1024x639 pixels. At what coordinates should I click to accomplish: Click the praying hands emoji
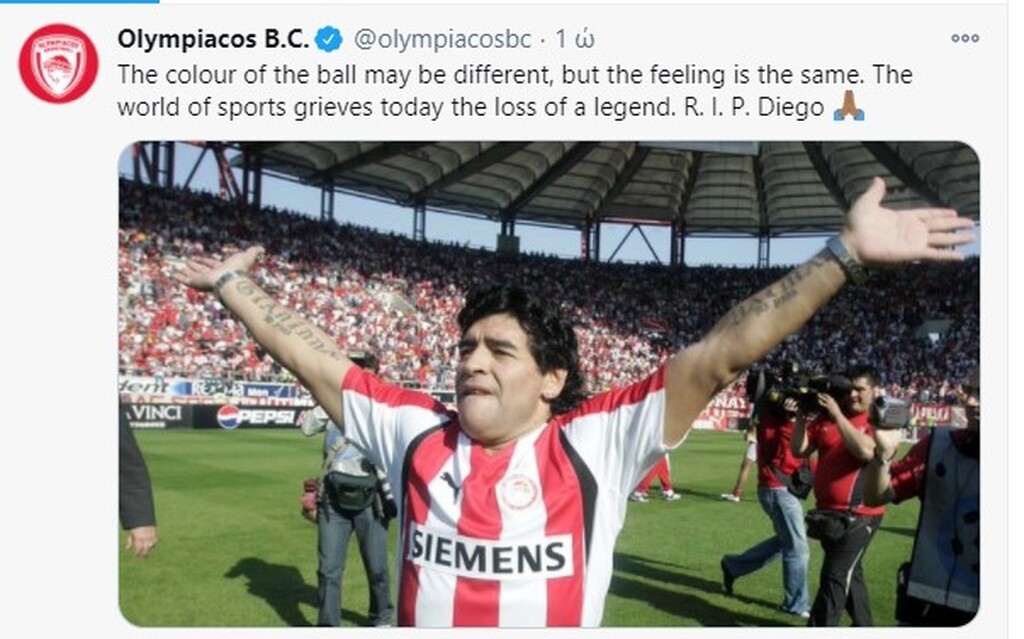848,106
